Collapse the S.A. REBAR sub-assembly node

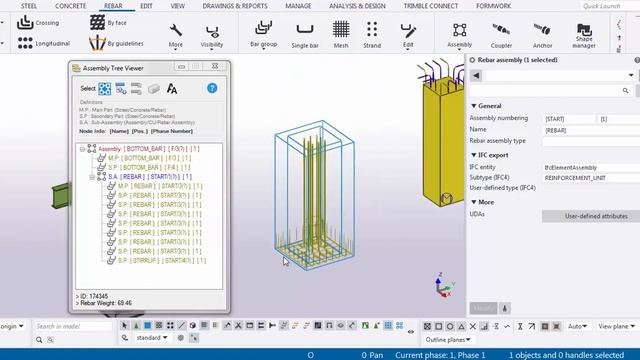click(92, 177)
